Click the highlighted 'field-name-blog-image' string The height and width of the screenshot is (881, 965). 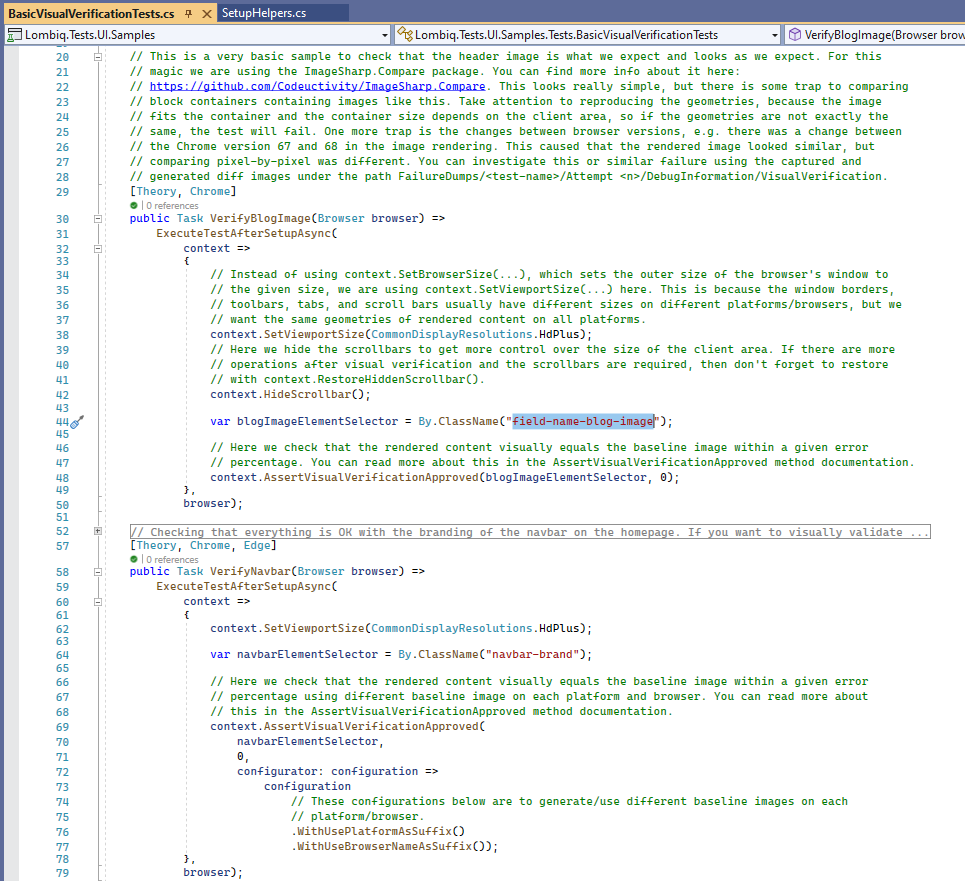click(582, 421)
